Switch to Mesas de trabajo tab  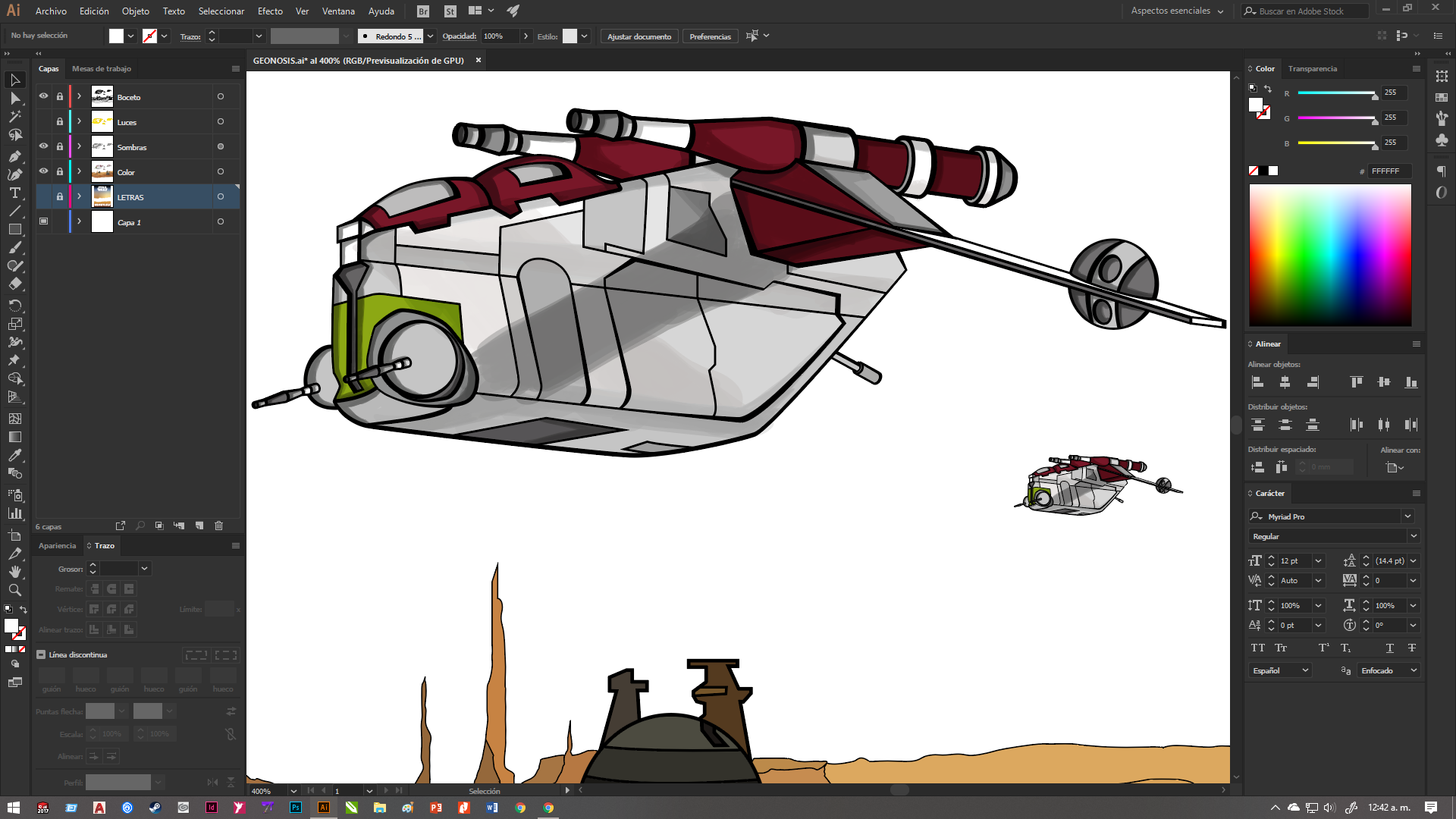pyautogui.click(x=102, y=68)
